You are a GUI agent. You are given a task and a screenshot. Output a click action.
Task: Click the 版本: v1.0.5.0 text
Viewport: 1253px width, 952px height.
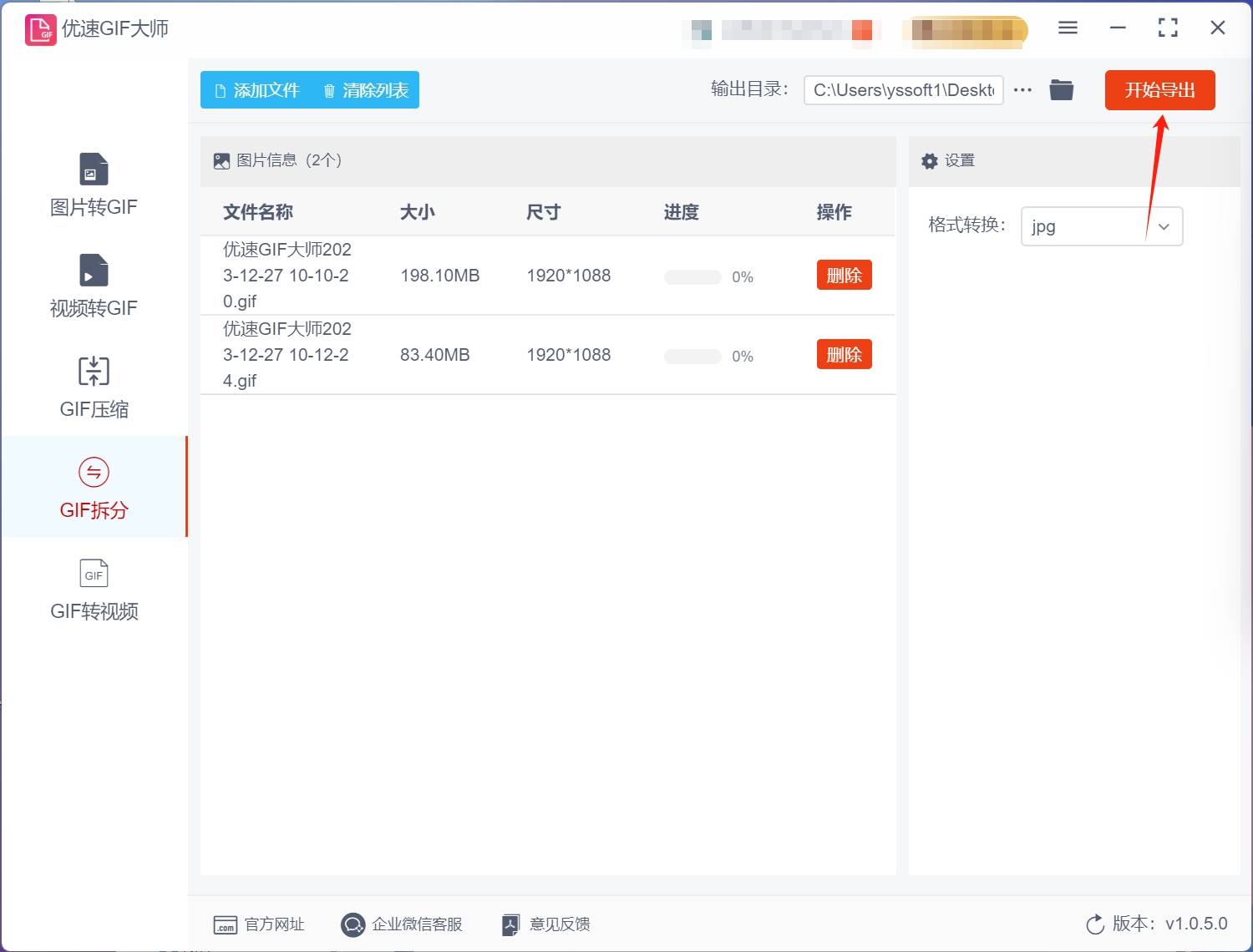click(x=1169, y=924)
